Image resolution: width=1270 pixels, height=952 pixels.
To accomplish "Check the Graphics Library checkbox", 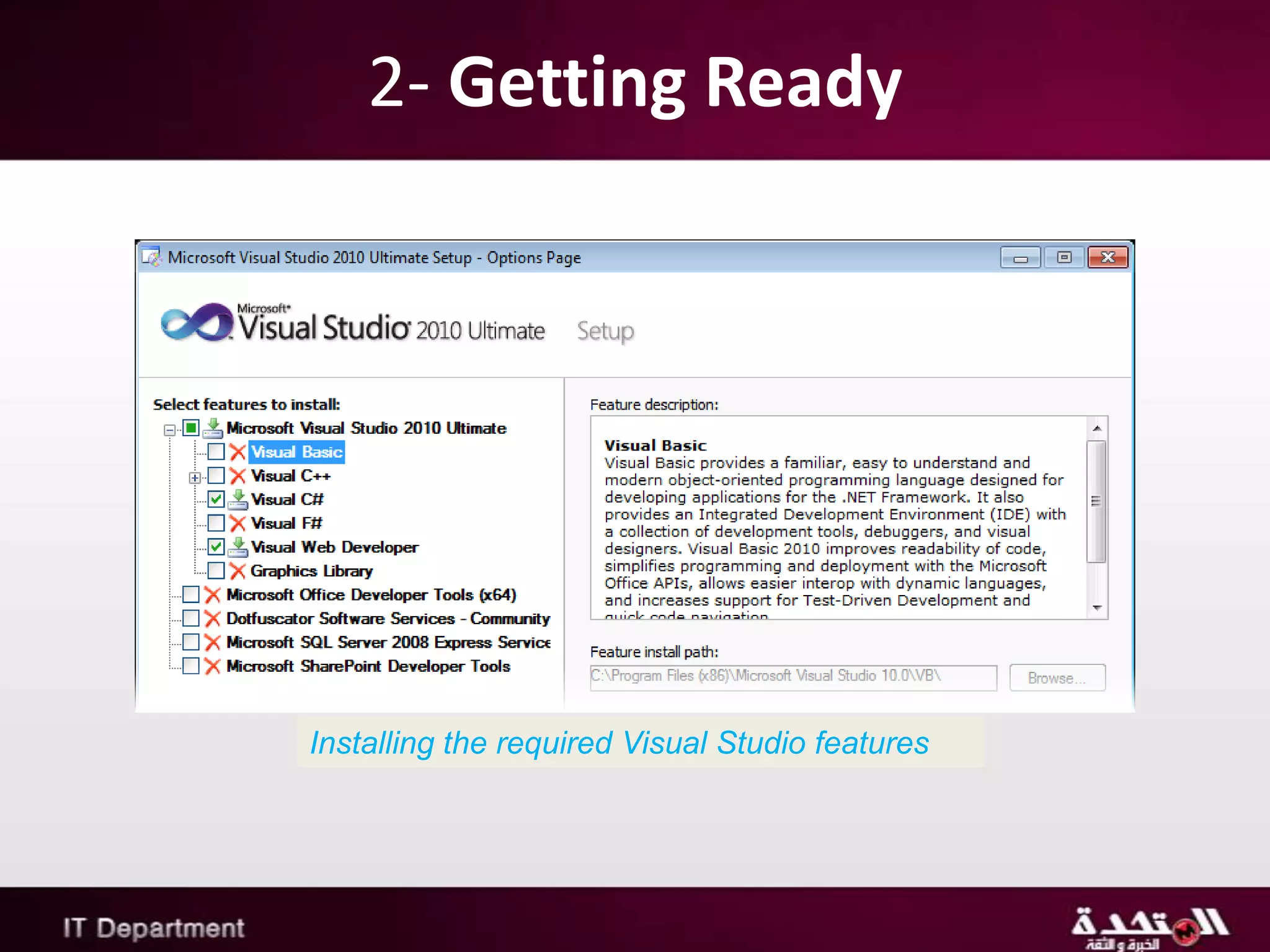I will pos(216,571).
